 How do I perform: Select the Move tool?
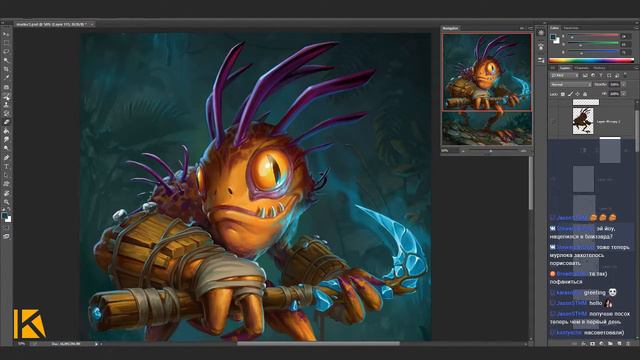click(6, 34)
